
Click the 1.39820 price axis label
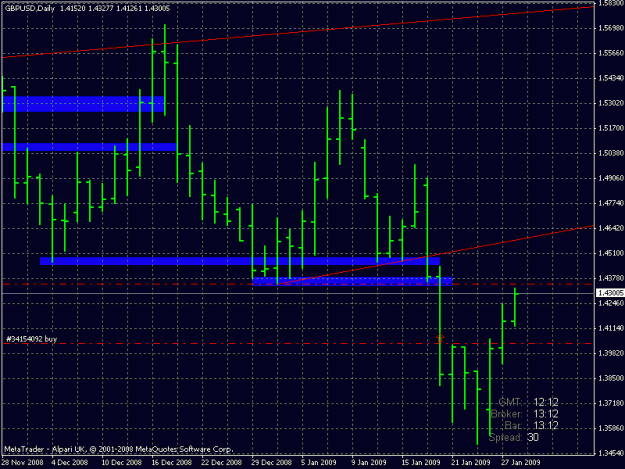[x=611, y=353]
